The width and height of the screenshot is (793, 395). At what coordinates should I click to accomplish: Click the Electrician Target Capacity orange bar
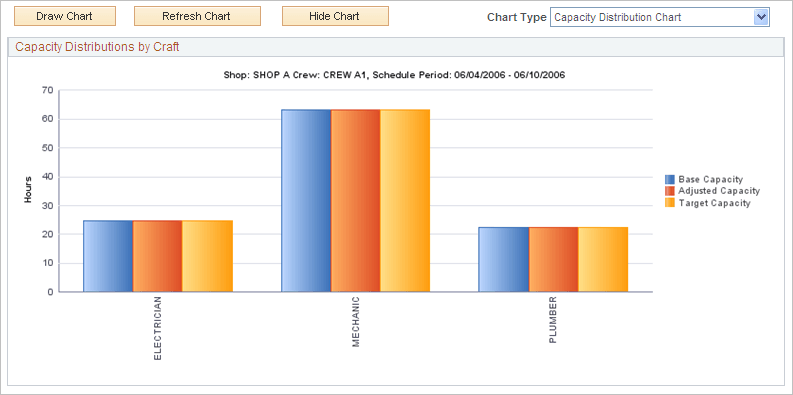coord(207,256)
